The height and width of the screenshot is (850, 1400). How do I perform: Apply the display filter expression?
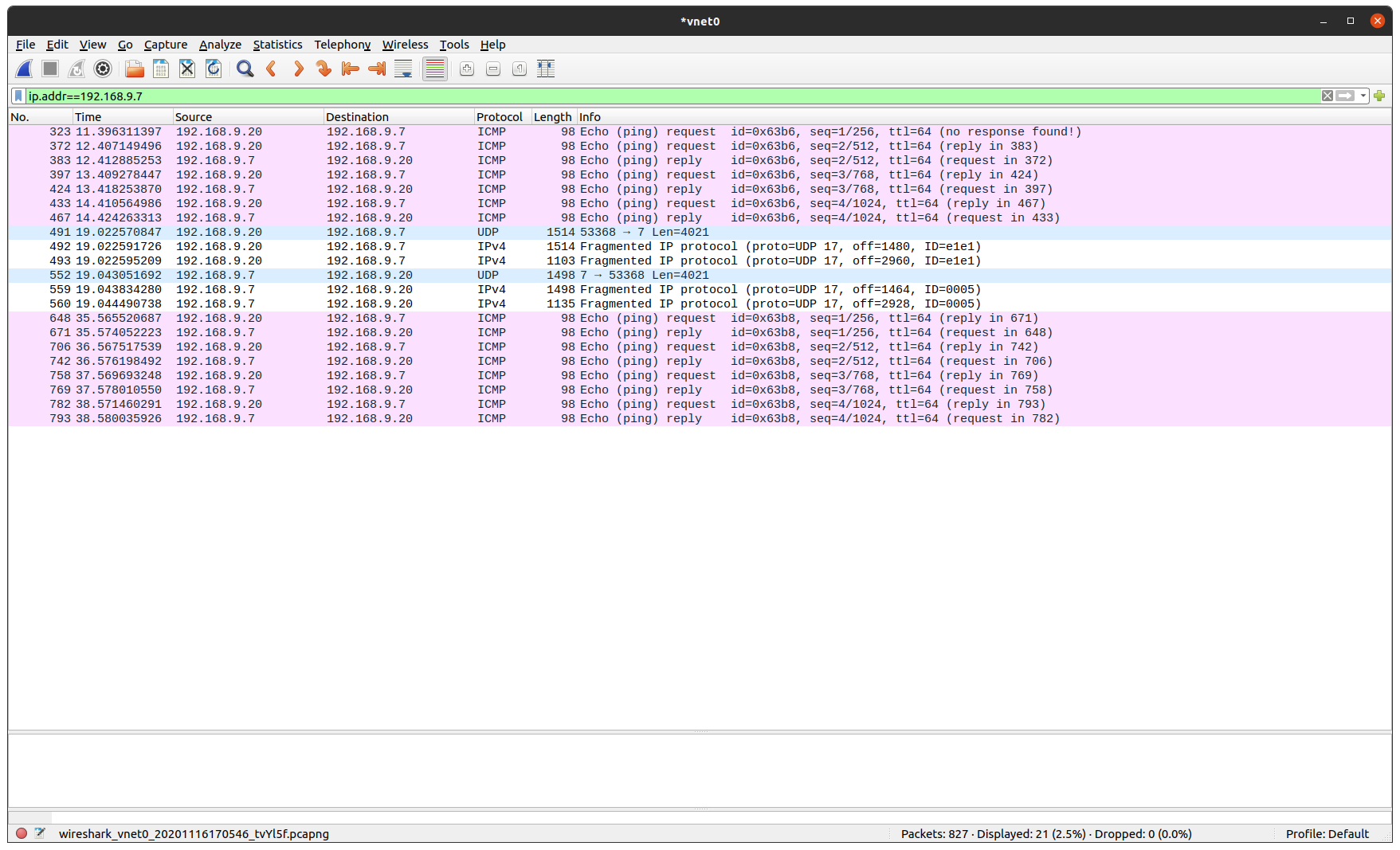click(1345, 96)
